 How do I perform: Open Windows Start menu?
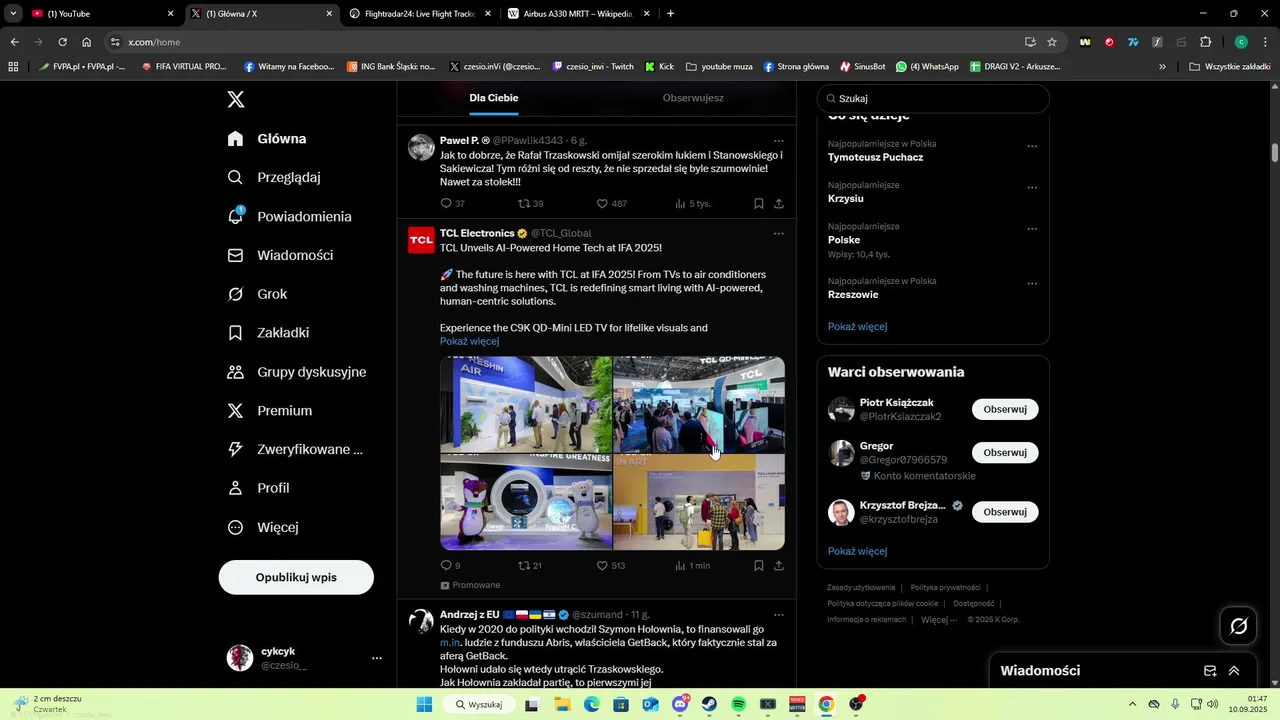point(424,704)
